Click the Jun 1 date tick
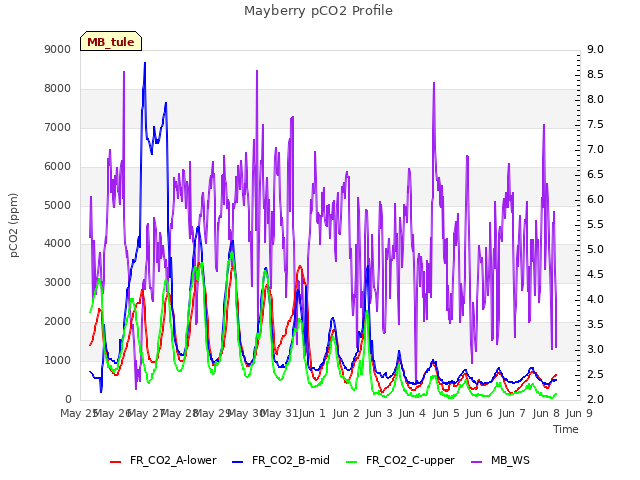Viewport: 640px width, 480px height. [x=312, y=413]
